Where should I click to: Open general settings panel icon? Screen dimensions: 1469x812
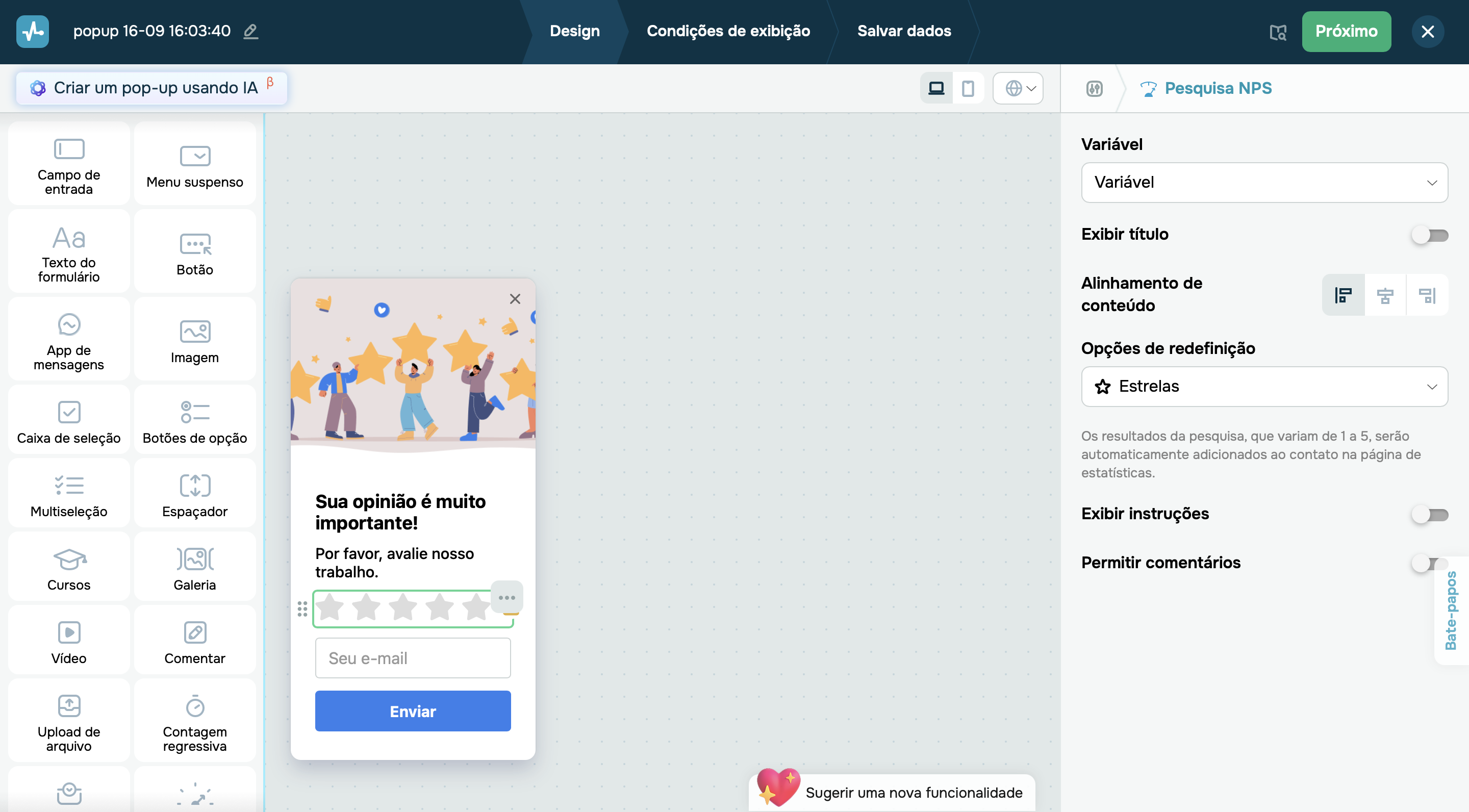tap(1094, 88)
